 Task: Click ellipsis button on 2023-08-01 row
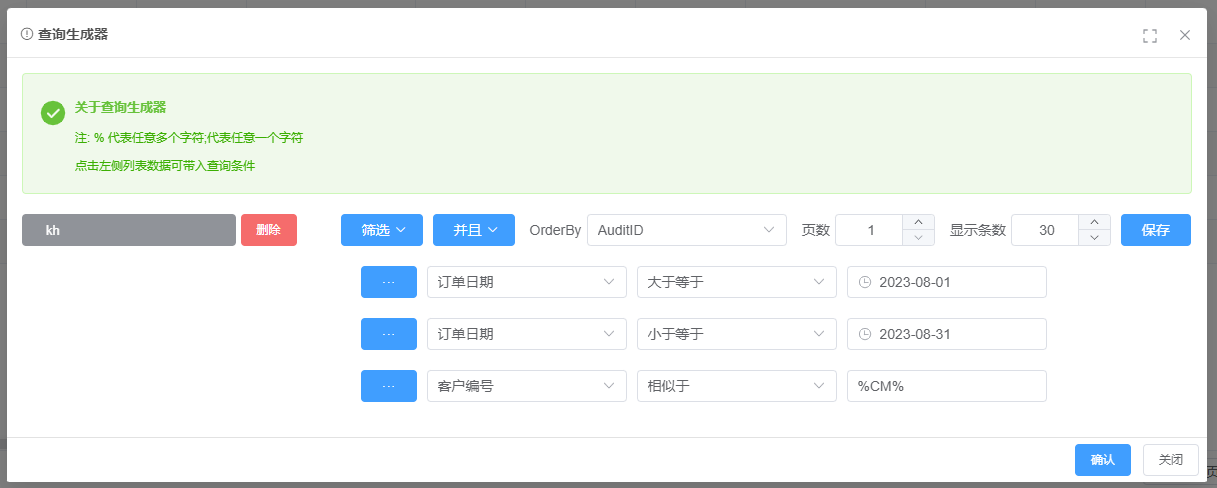click(389, 282)
